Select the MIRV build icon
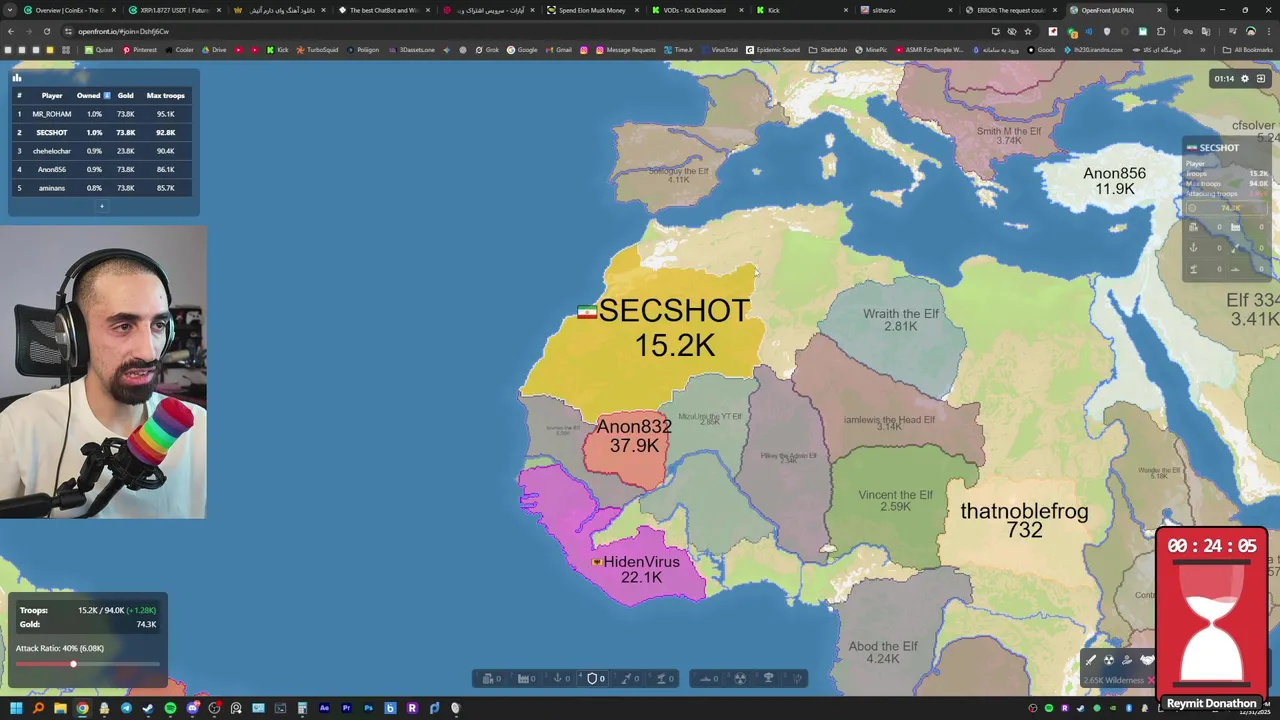Image resolution: width=1280 pixels, height=720 pixels. tap(797, 678)
